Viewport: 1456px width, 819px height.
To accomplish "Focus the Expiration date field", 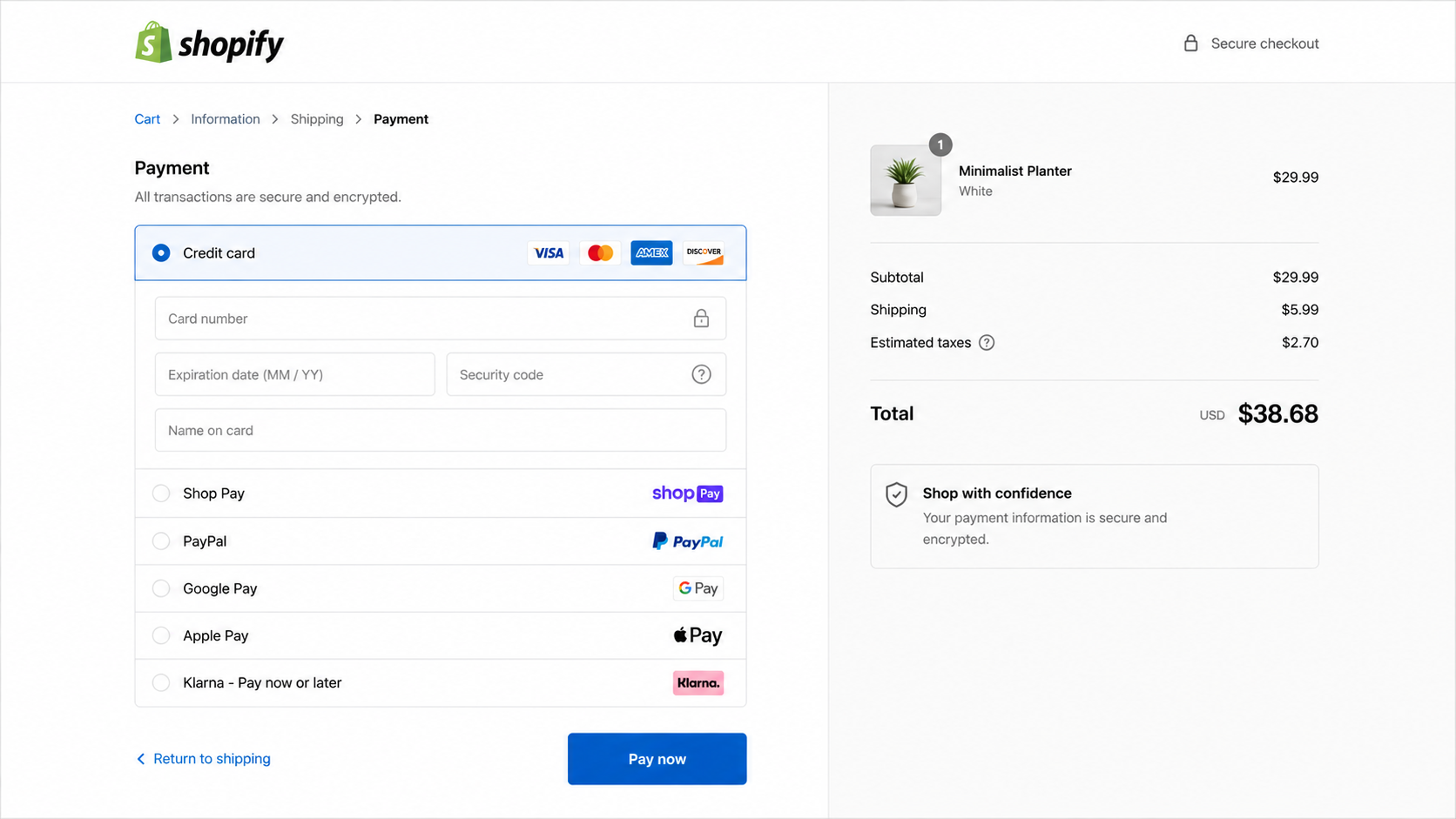I will click(x=295, y=374).
